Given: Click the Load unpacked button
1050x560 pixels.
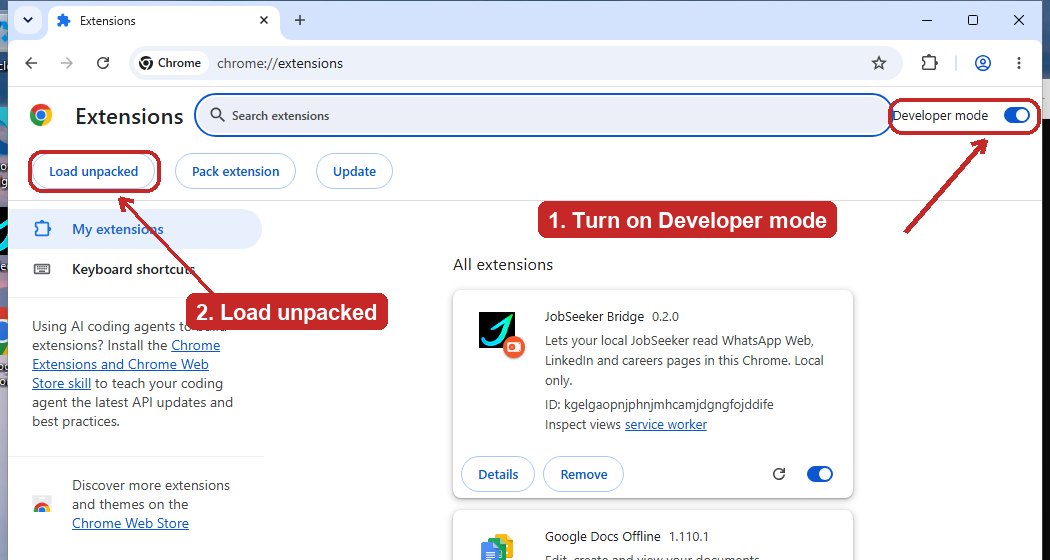Looking at the screenshot, I should tap(94, 171).
